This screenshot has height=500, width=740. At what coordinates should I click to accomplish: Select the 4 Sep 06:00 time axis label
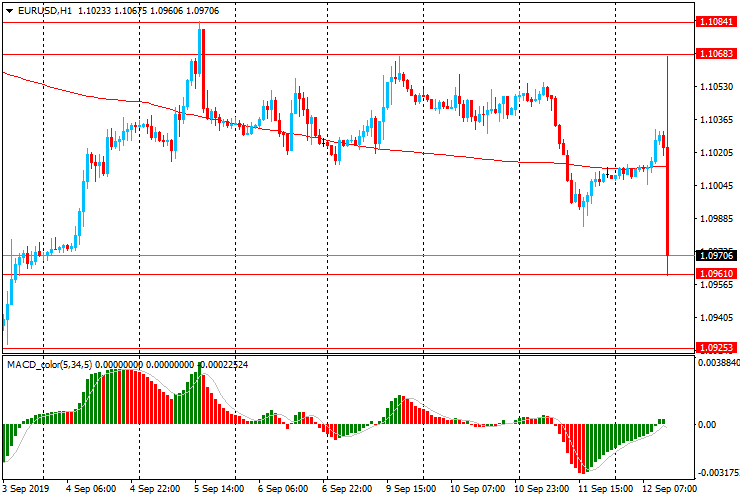(91, 488)
